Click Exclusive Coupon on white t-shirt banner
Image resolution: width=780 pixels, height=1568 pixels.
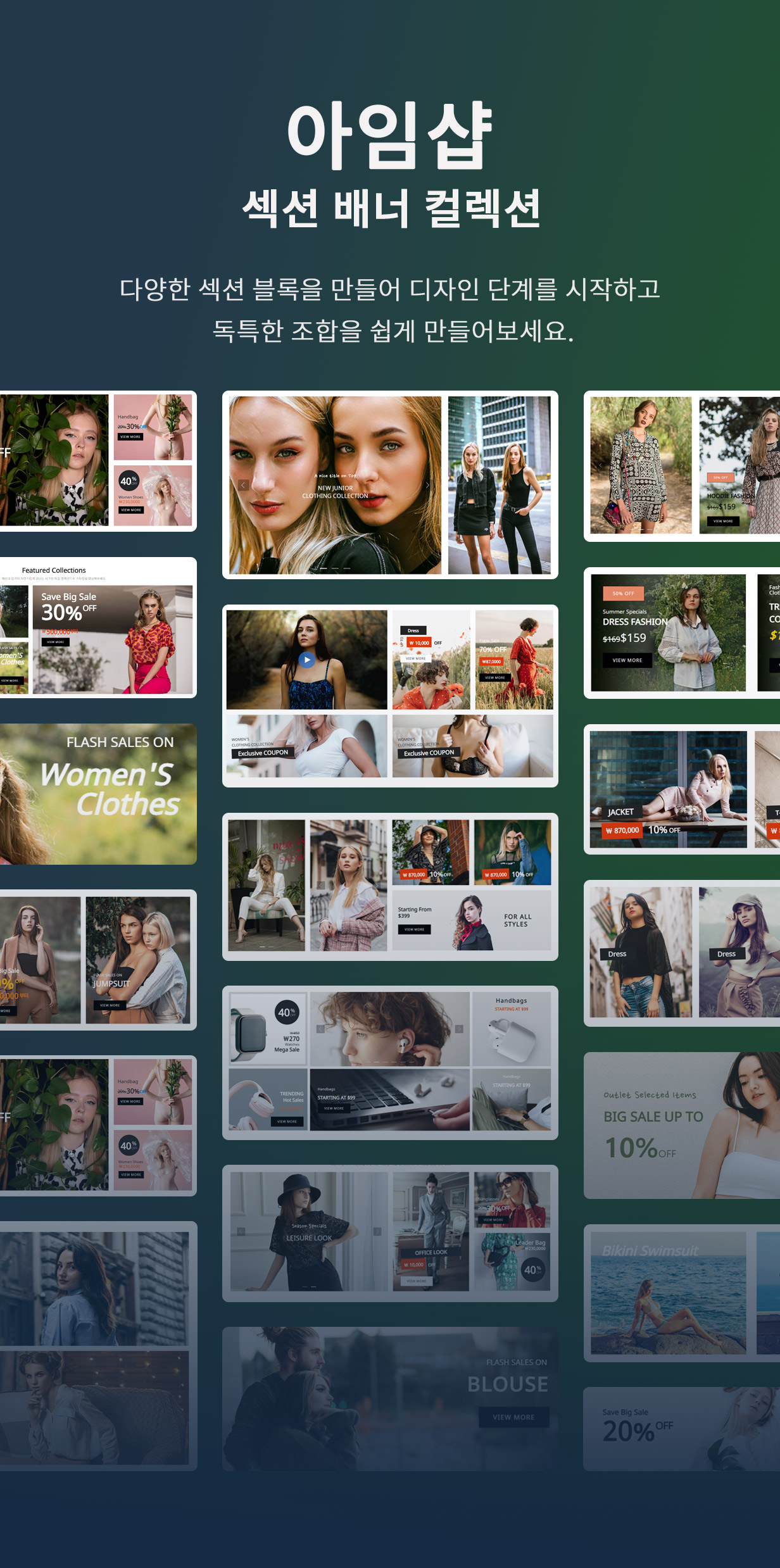(x=263, y=753)
